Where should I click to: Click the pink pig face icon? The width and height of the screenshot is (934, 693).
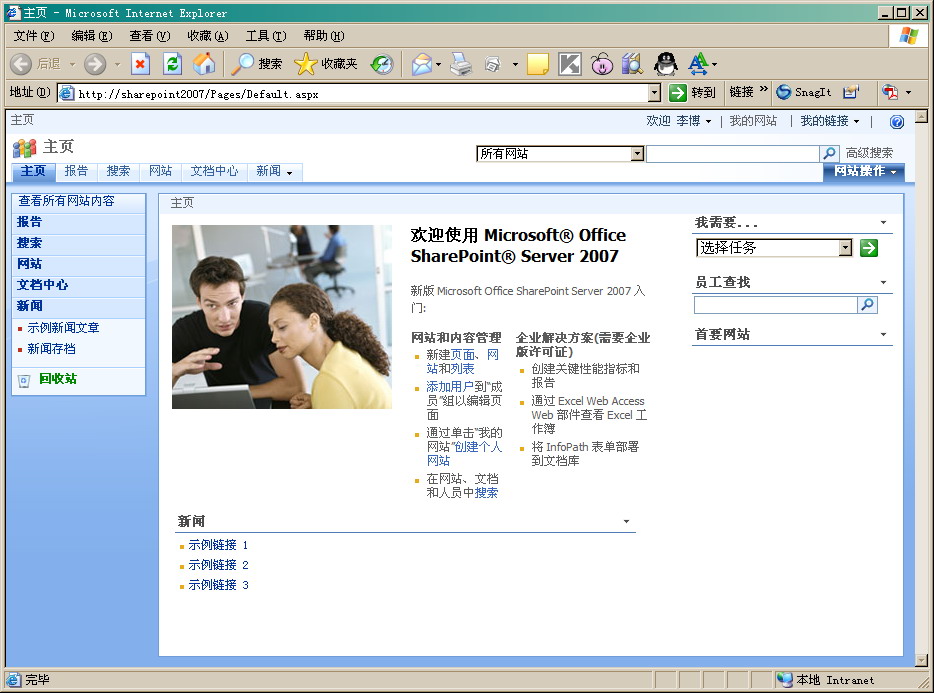[x=602, y=64]
